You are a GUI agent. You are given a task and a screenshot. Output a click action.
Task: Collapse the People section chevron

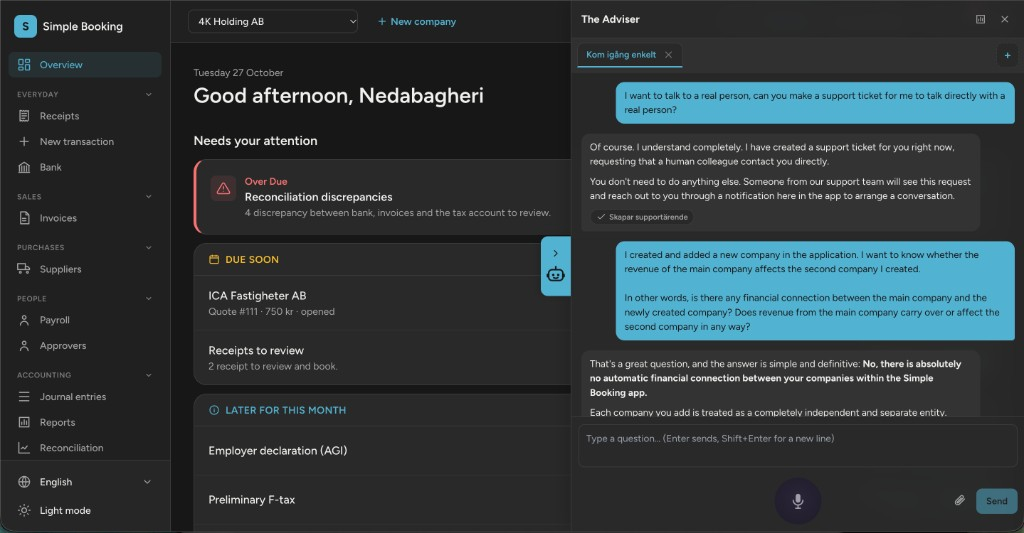(148, 298)
